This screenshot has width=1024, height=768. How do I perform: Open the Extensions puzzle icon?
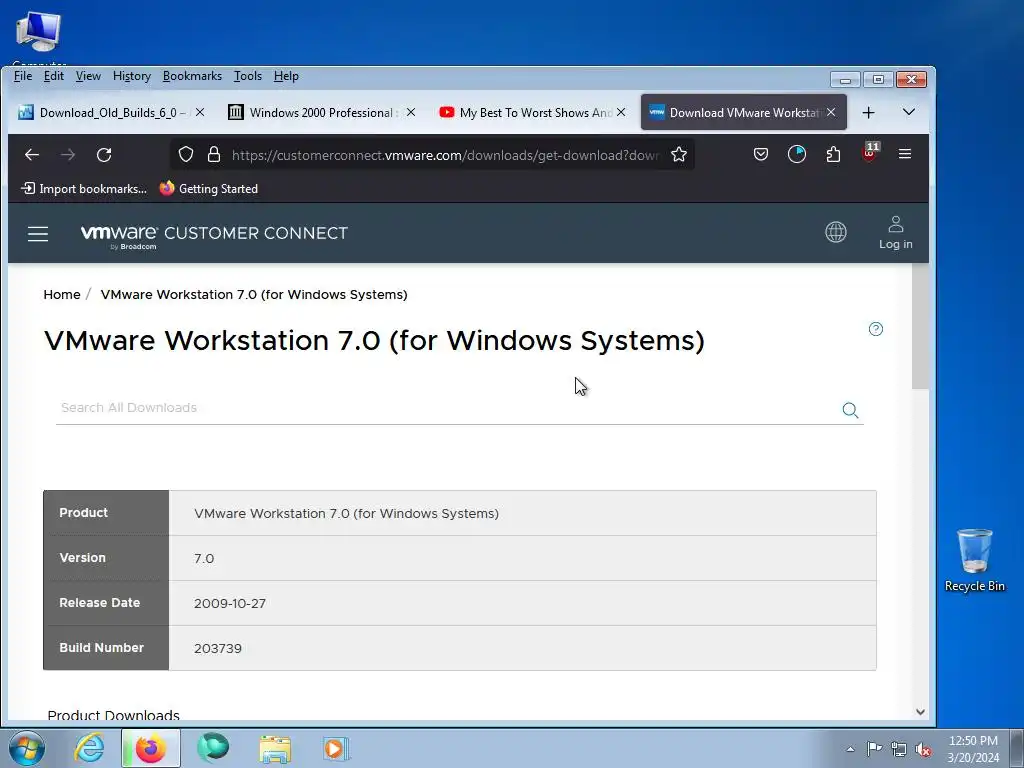tap(833, 154)
